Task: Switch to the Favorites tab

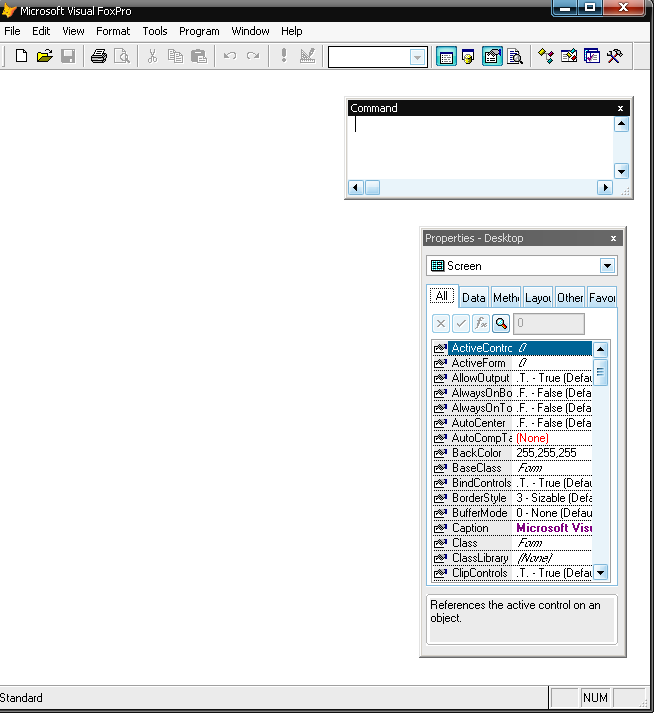Action: [x=602, y=298]
